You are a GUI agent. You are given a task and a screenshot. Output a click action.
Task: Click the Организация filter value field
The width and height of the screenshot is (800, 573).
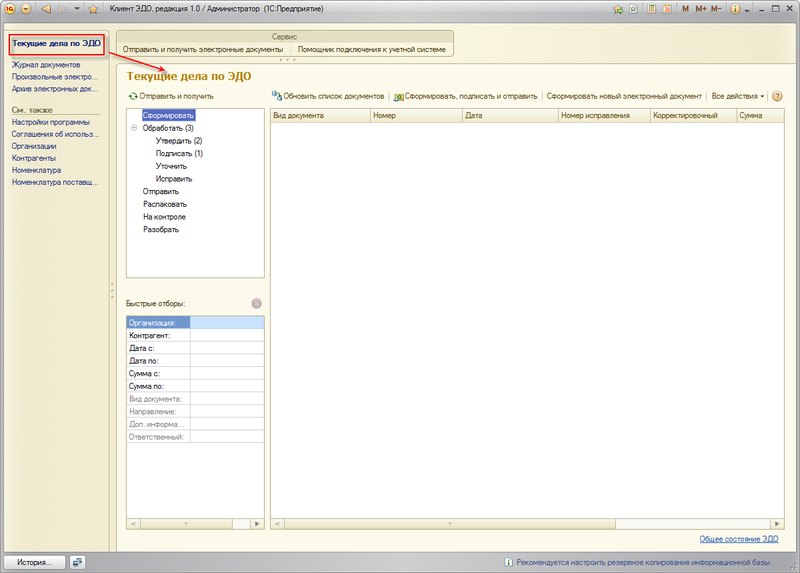point(227,323)
